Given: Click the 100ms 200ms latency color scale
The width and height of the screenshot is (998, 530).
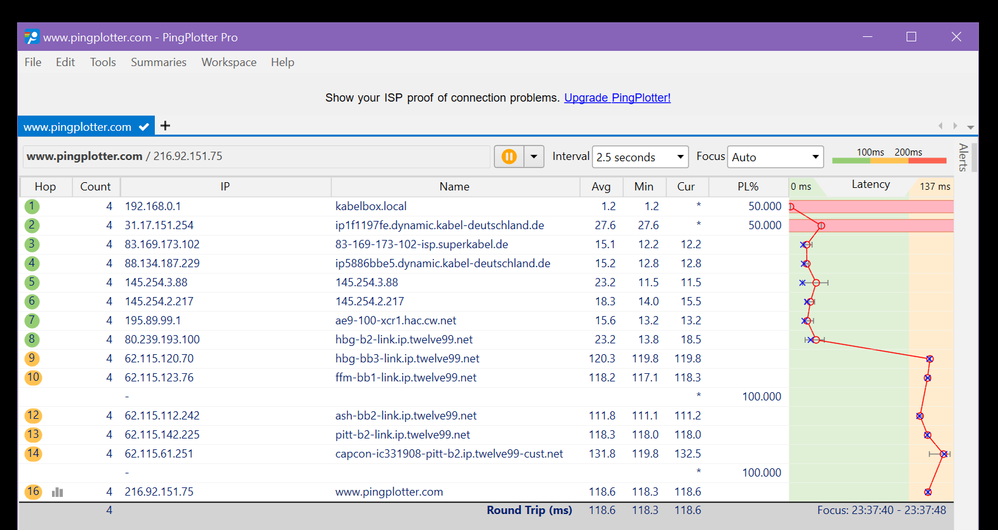Looking at the screenshot, I should point(888,156).
